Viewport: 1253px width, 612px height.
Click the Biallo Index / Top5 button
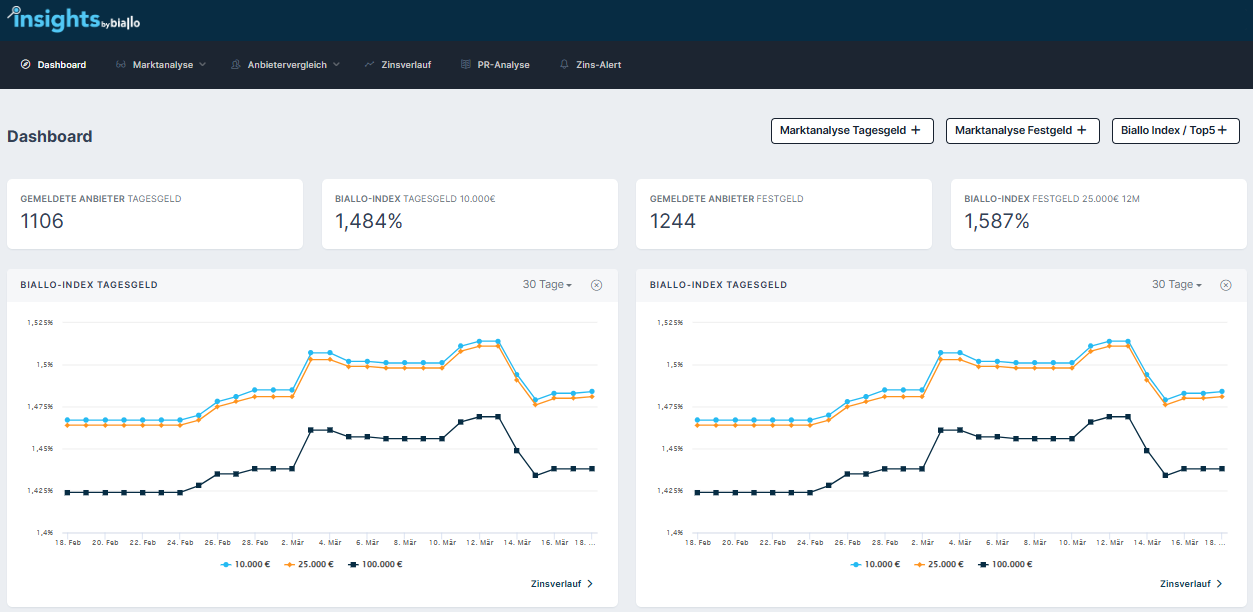[x=1175, y=131]
